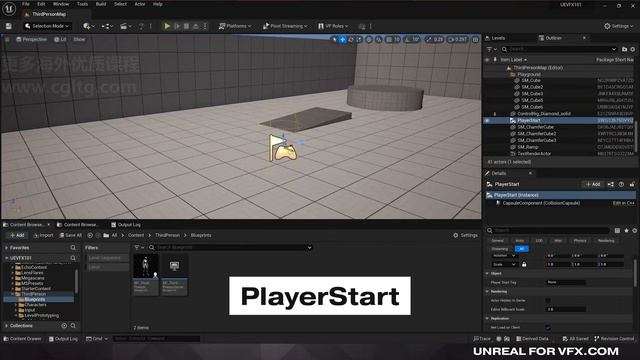640x360 pixels.
Task: Select SM_Ramp in the Outliner
Action: click(x=529, y=147)
